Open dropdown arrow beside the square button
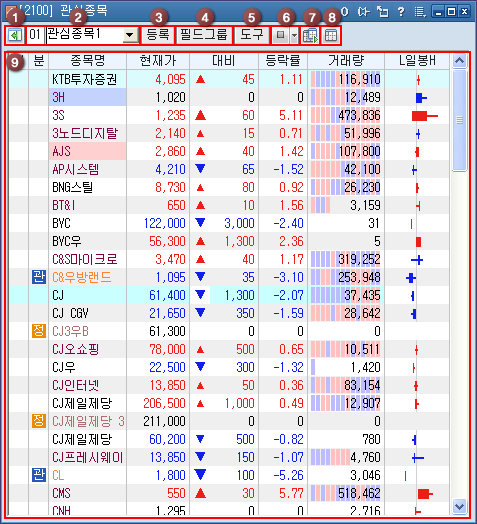477x524 pixels. click(293, 35)
